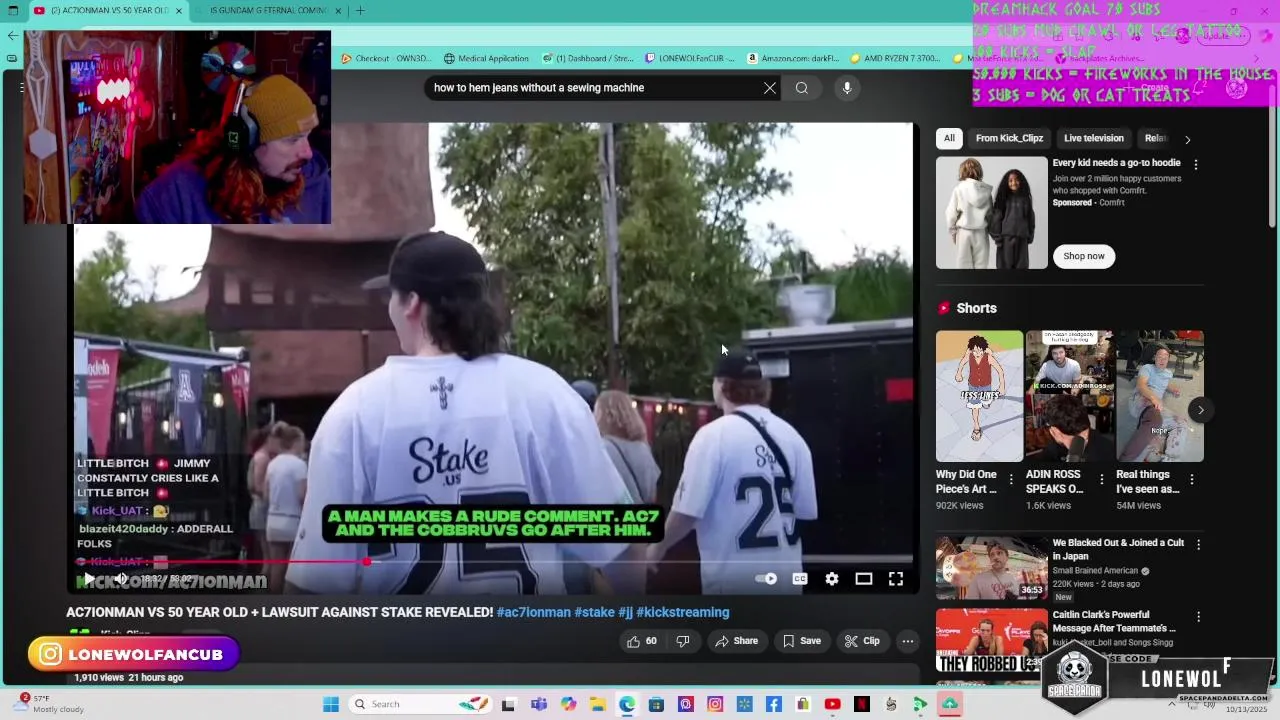Open Facebook from the taskbar
The image size is (1280, 720).
click(x=774, y=704)
